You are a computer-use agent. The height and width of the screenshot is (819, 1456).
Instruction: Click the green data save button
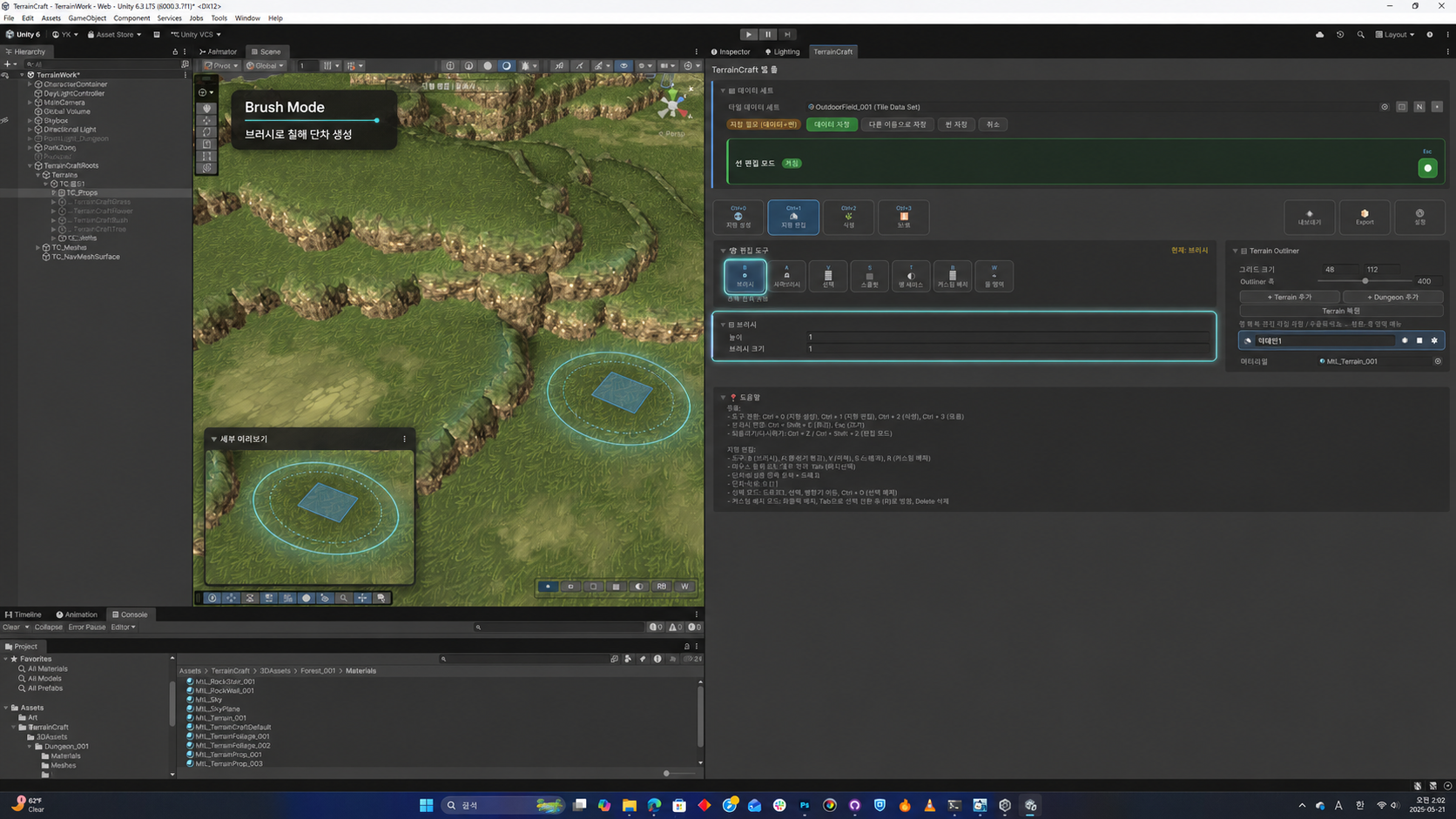(x=832, y=124)
